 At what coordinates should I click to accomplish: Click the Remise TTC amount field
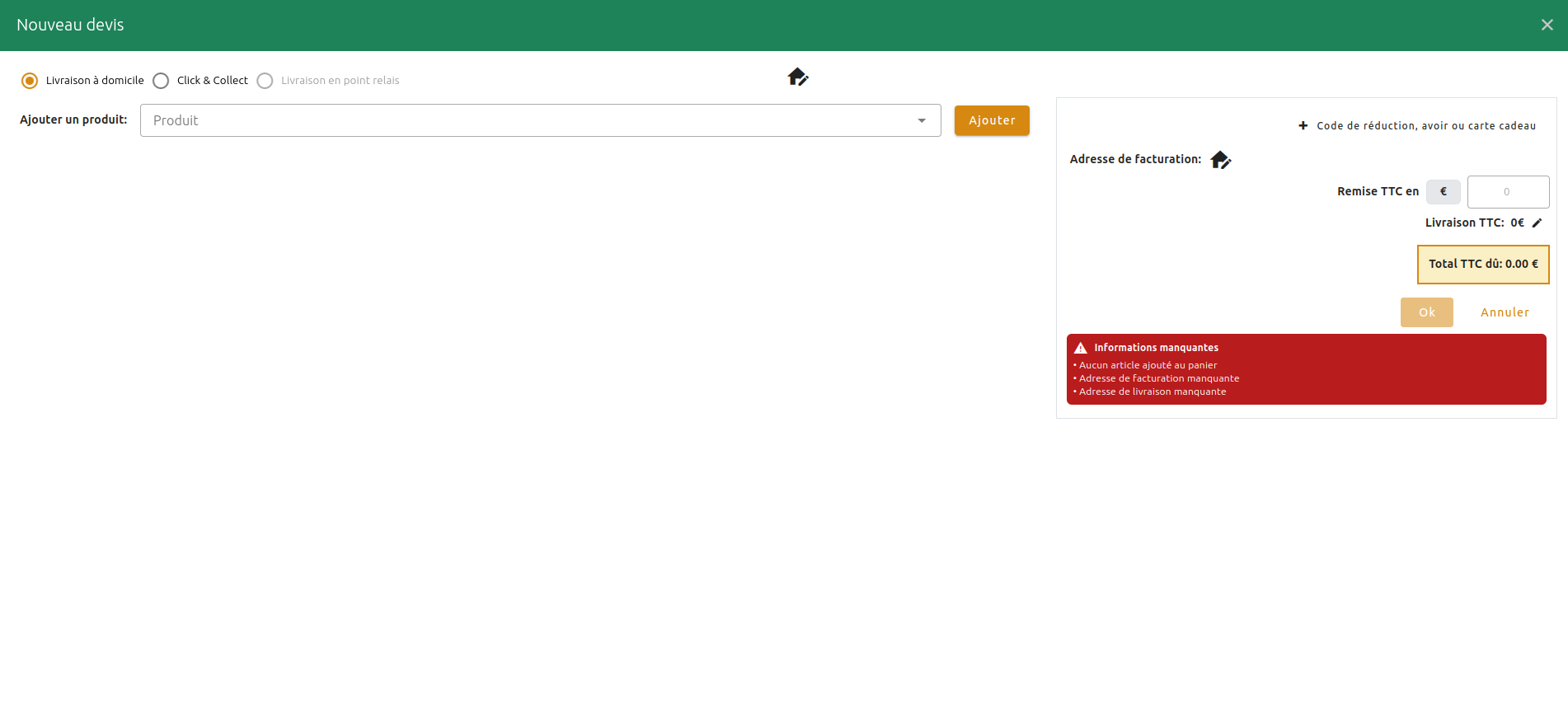[1508, 192]
